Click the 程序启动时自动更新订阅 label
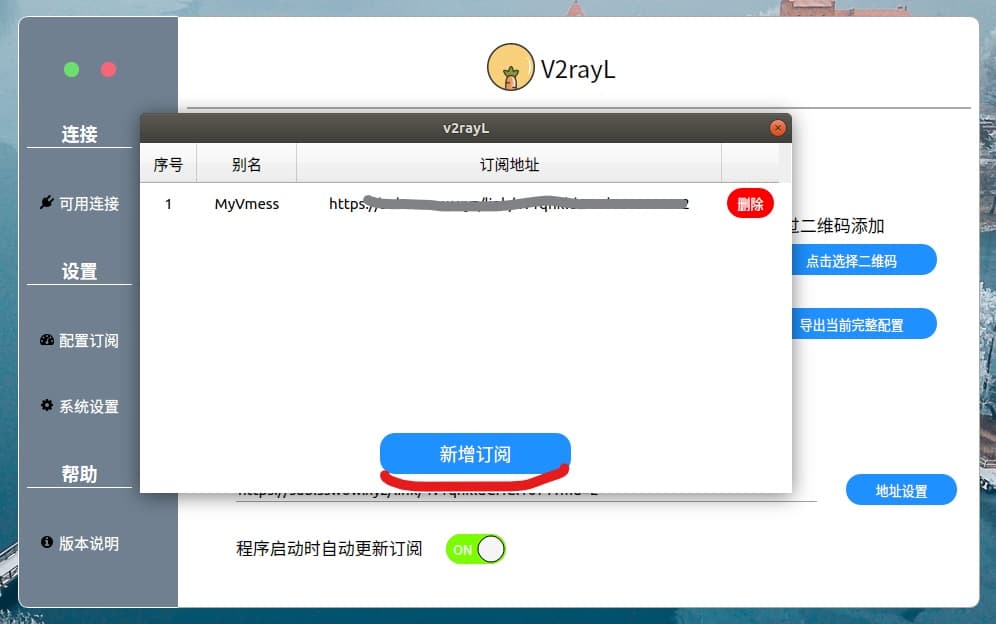This screenshot has width=996, height=624. pyautogui.click(x=329, y=548)
